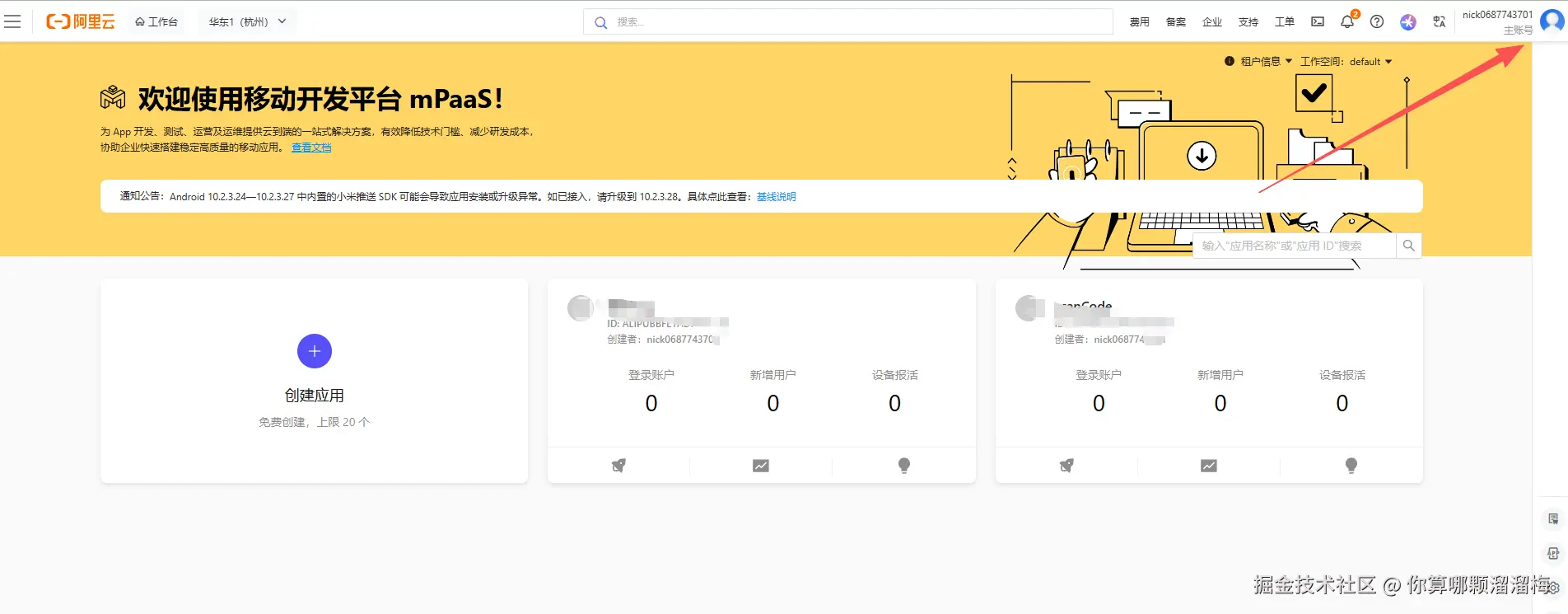Launch the Cloud Shell terminal icon
Viewport: 1568px width, 614px height.
(x=1318, y=21)
